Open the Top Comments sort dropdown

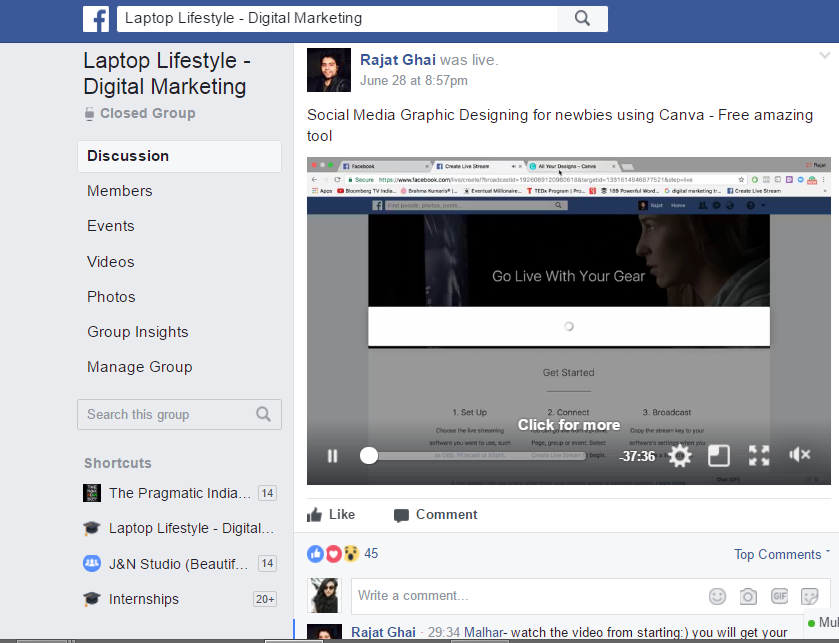781,554
